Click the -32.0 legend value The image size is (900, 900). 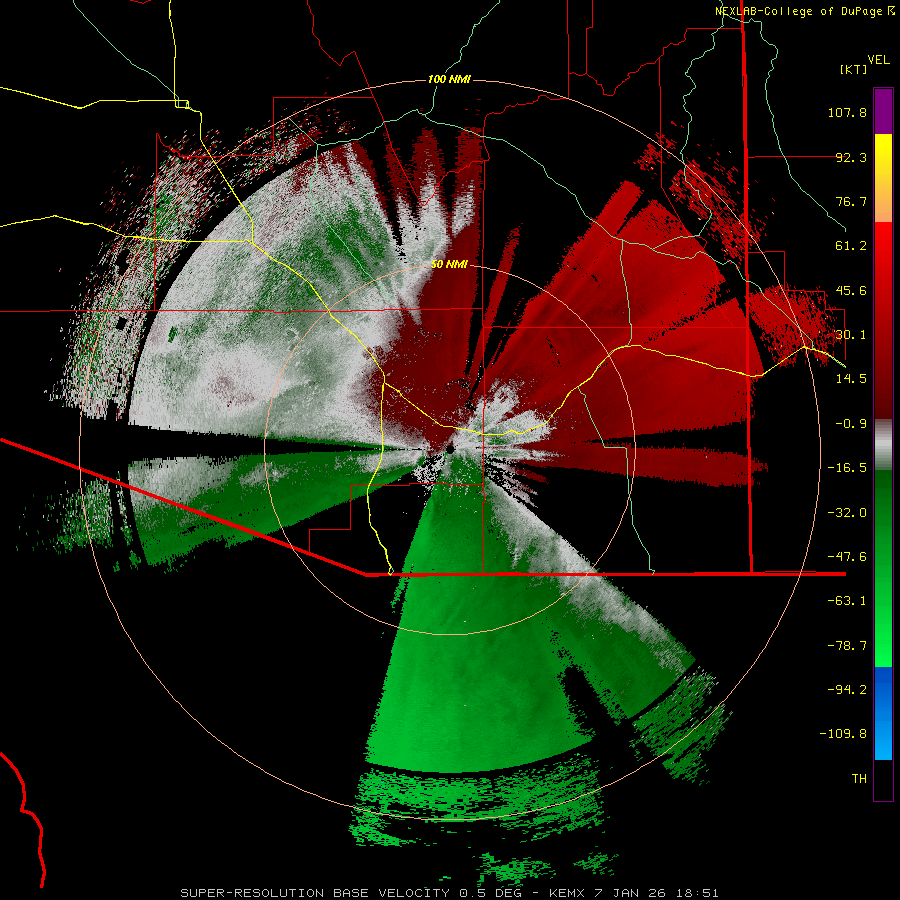tap(847, 513)
